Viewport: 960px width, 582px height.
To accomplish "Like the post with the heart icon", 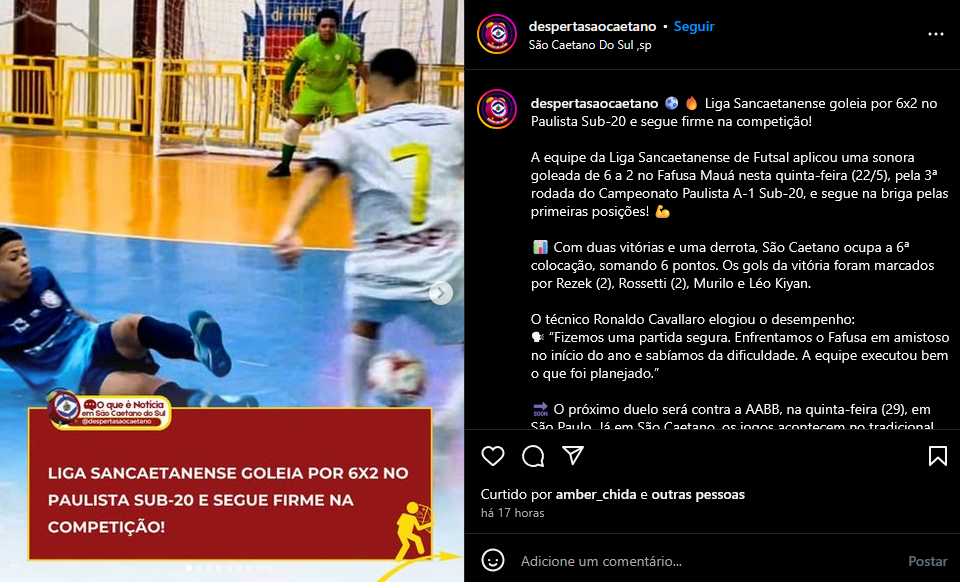I will 493,456.
